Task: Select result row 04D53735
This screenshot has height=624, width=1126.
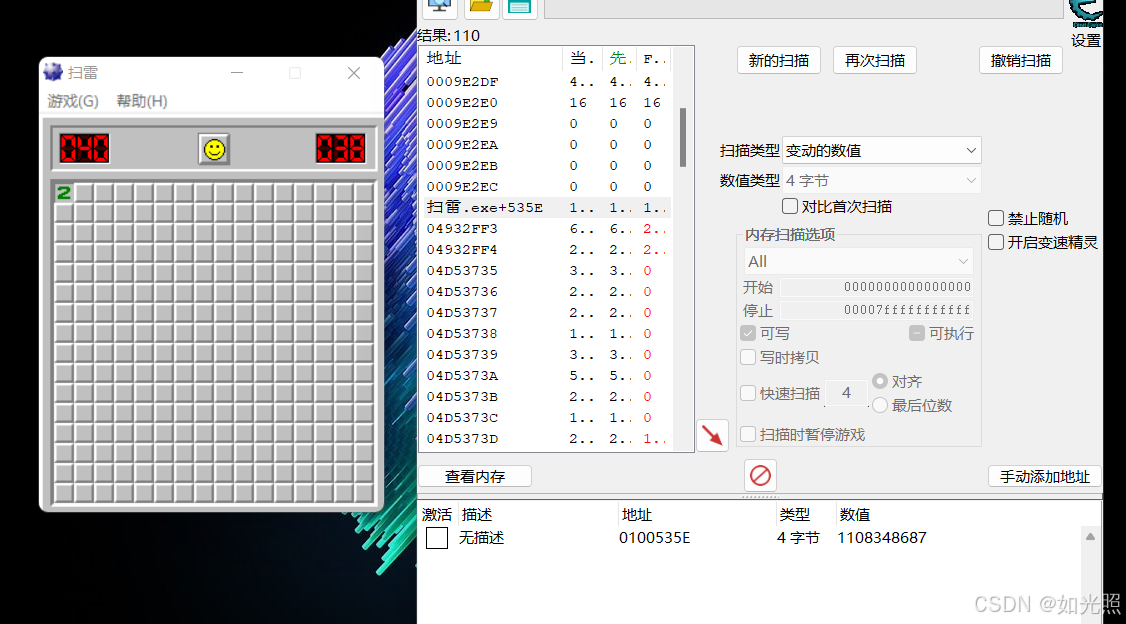Action: [547, 271]
